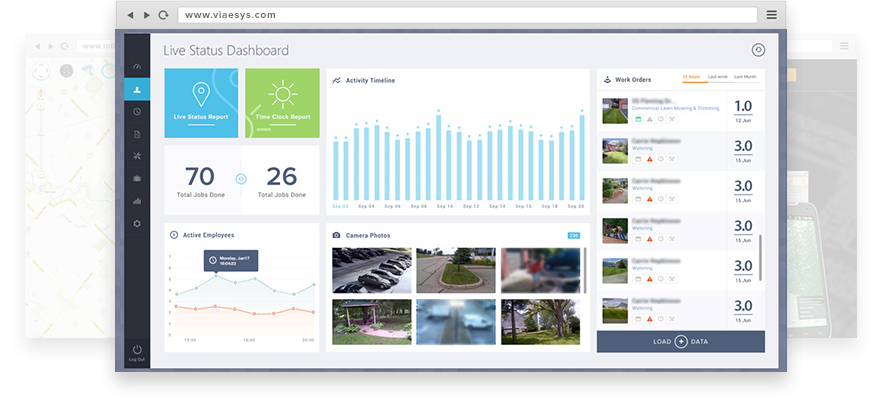Open the Live Status Report tile
Image resolution: width=878 pixels, height=401 pixels.
point(201,103)
